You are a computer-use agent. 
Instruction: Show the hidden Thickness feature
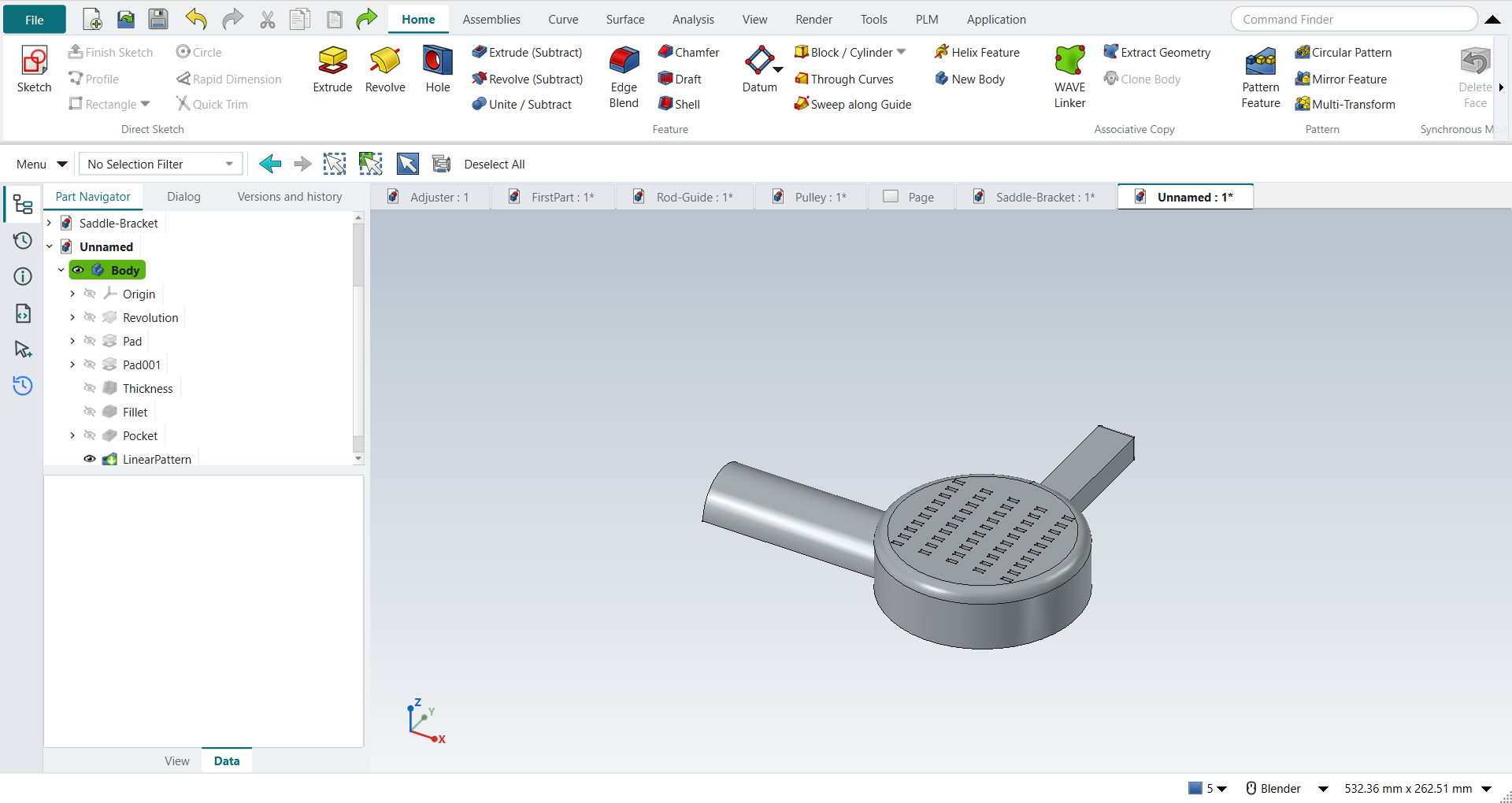[90, 388]
